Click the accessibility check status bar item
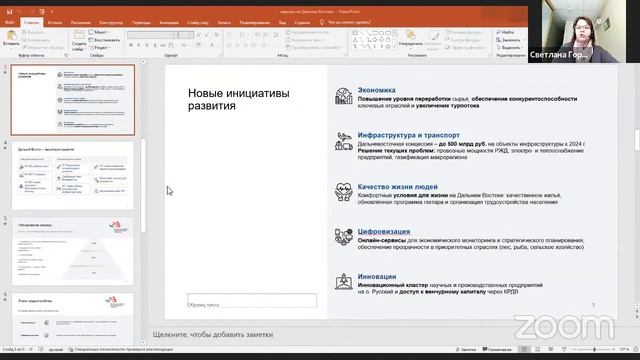 pyautogui.click(x=120, y=349)
